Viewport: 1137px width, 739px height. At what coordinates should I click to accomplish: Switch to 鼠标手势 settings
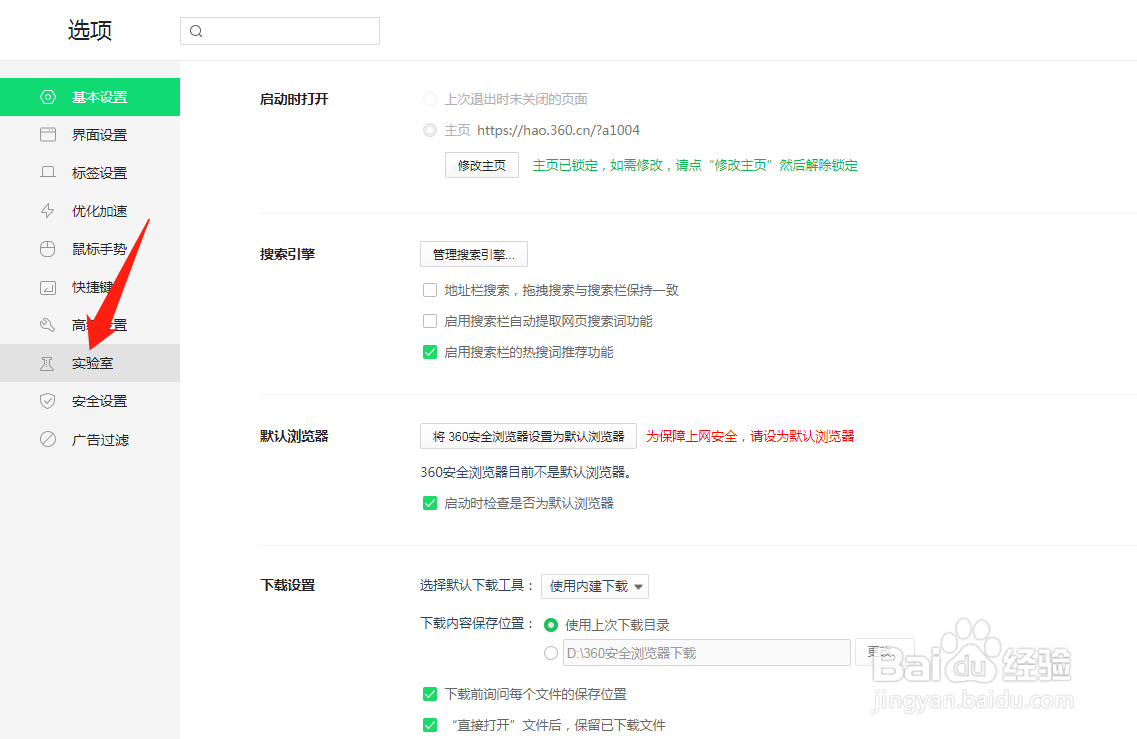click(90, 249)
